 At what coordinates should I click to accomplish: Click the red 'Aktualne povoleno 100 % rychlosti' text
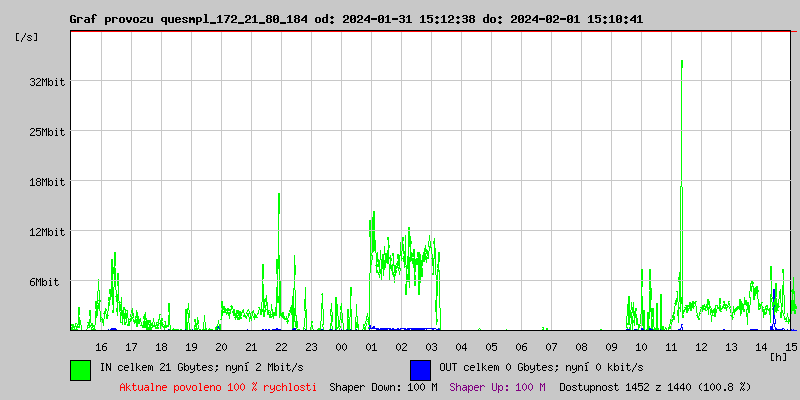click(218, 386)
